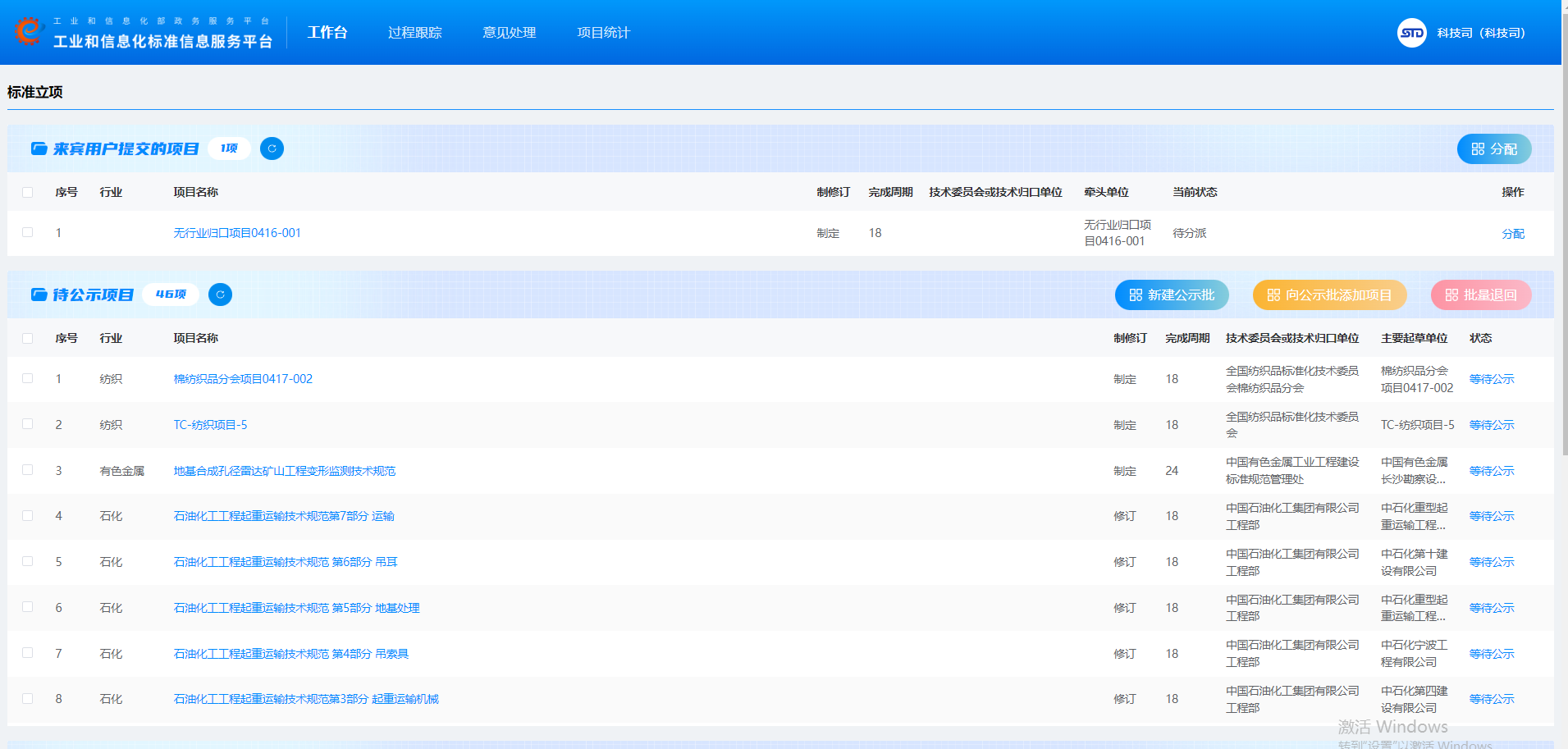Click the 待分派 status cell
This screenshot has height=749, width=1568.
1190,233
